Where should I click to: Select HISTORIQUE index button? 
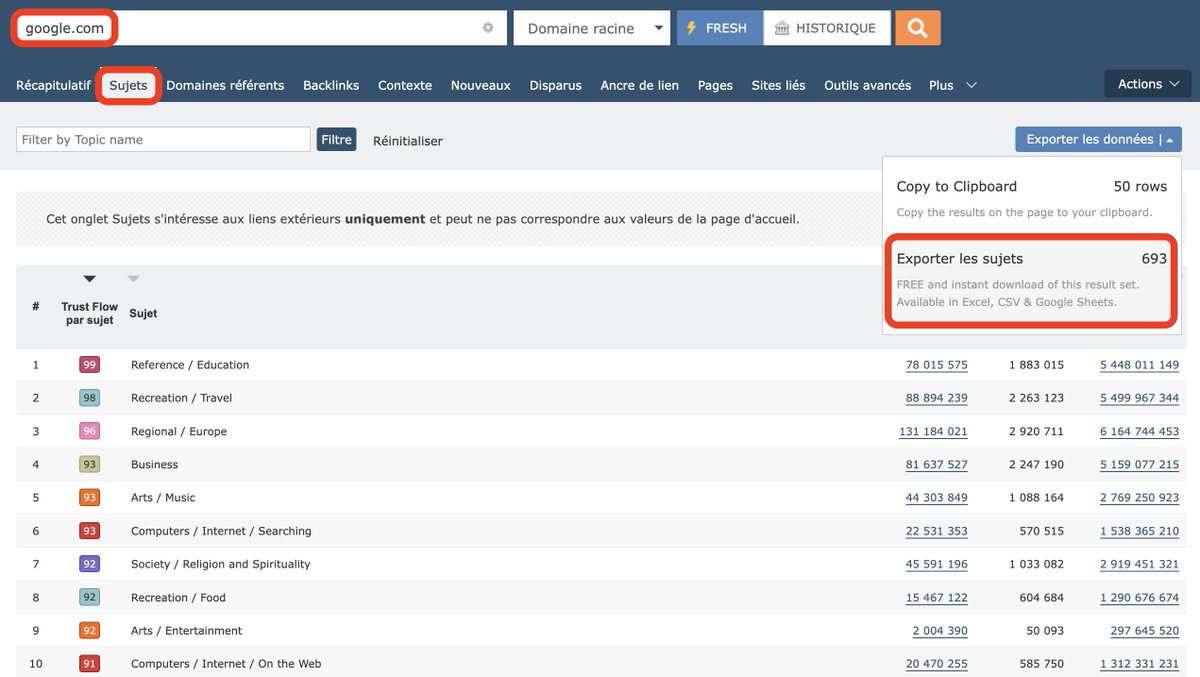pos(826,28)
